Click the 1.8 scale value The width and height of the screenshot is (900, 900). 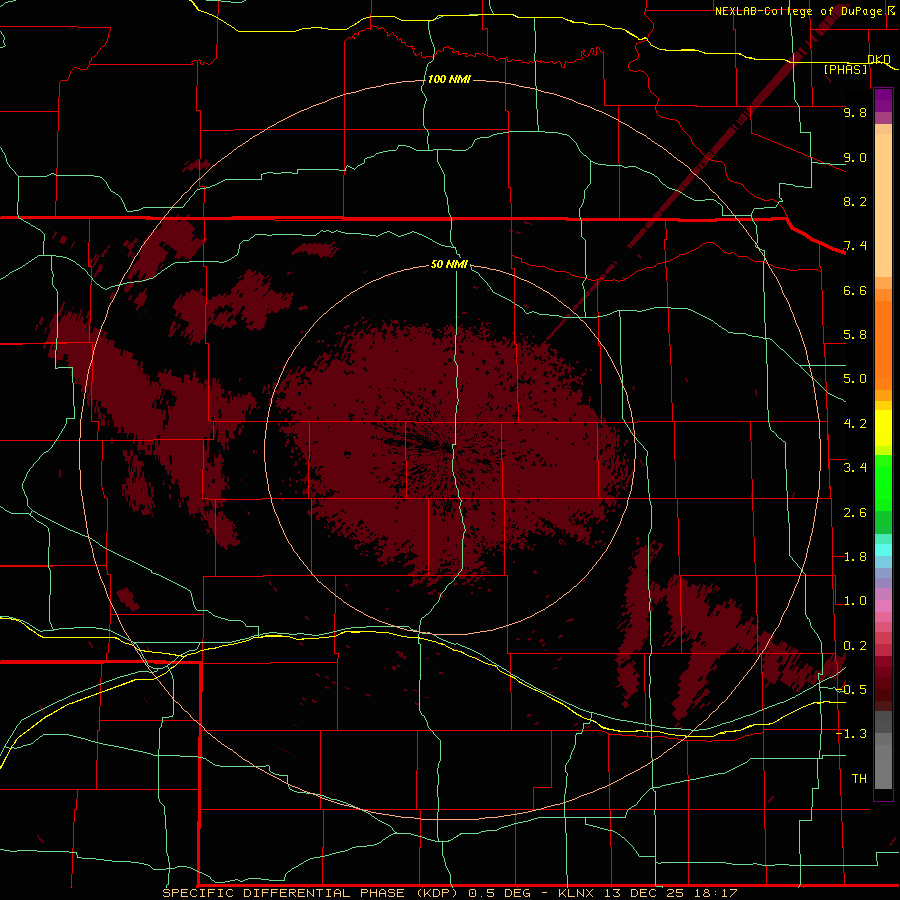click(855, 557)
